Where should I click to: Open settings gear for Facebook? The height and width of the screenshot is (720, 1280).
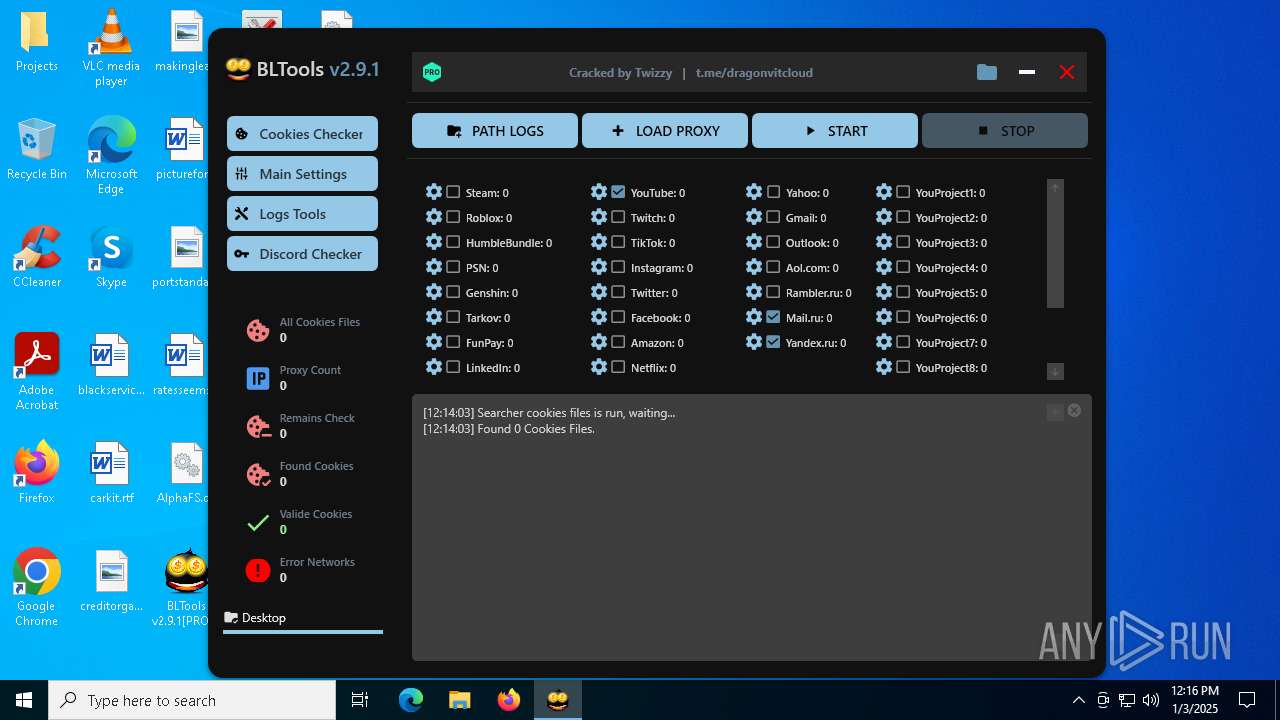(599, 317)
